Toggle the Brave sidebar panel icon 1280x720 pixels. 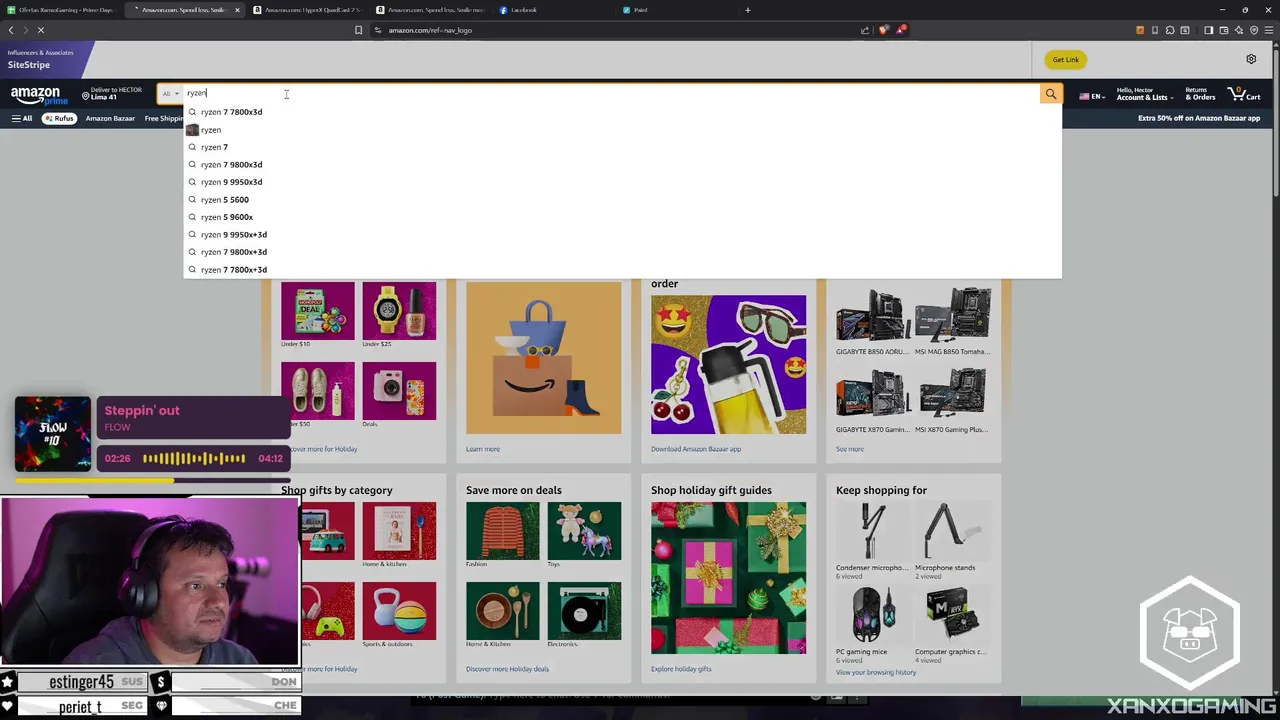click(x=1209, y=30)
